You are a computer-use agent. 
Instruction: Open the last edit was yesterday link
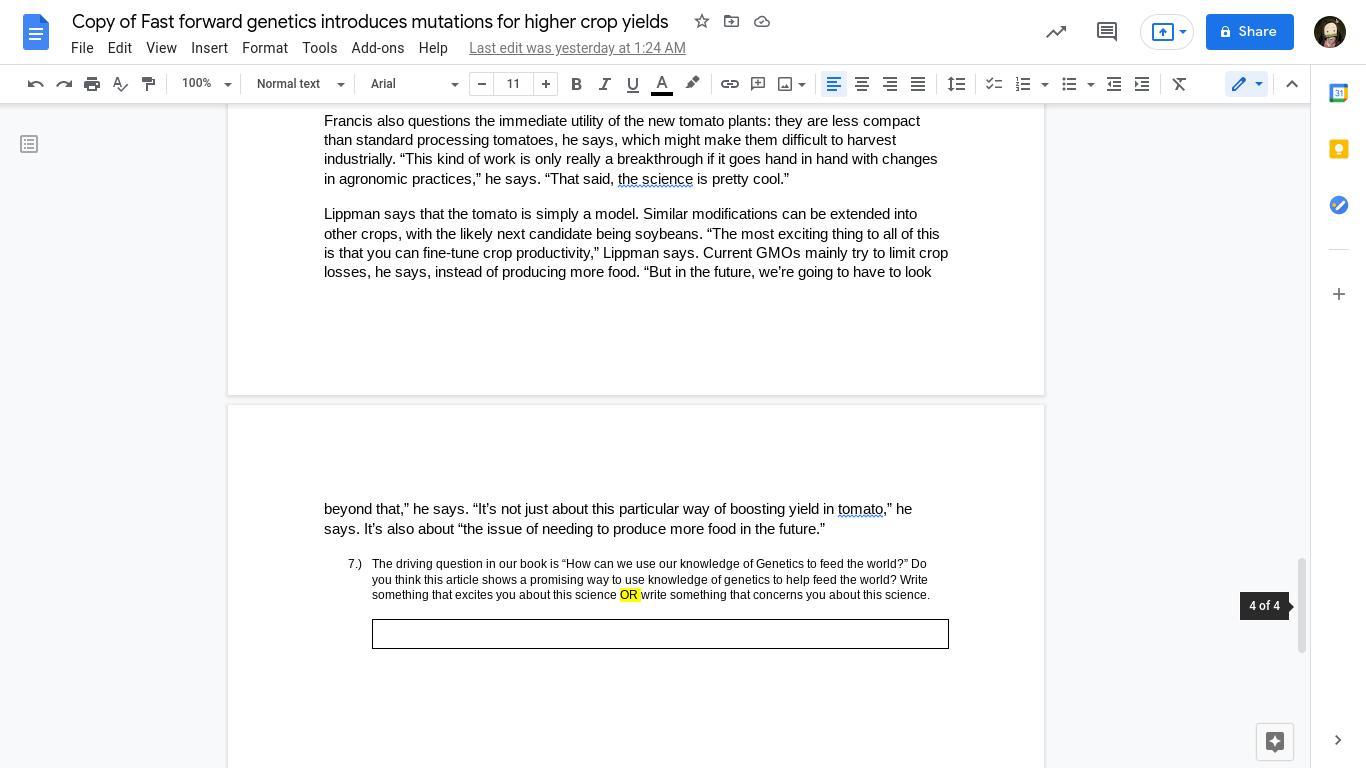click(x=577, y=48)
